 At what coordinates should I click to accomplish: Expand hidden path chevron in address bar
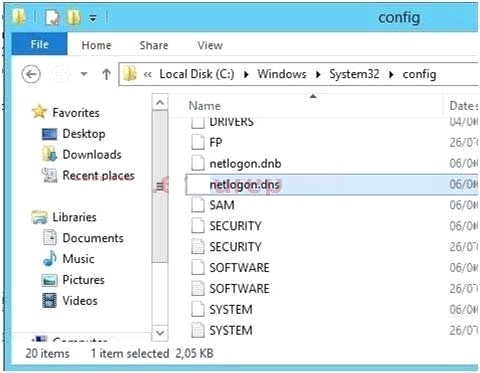(148, 74)
